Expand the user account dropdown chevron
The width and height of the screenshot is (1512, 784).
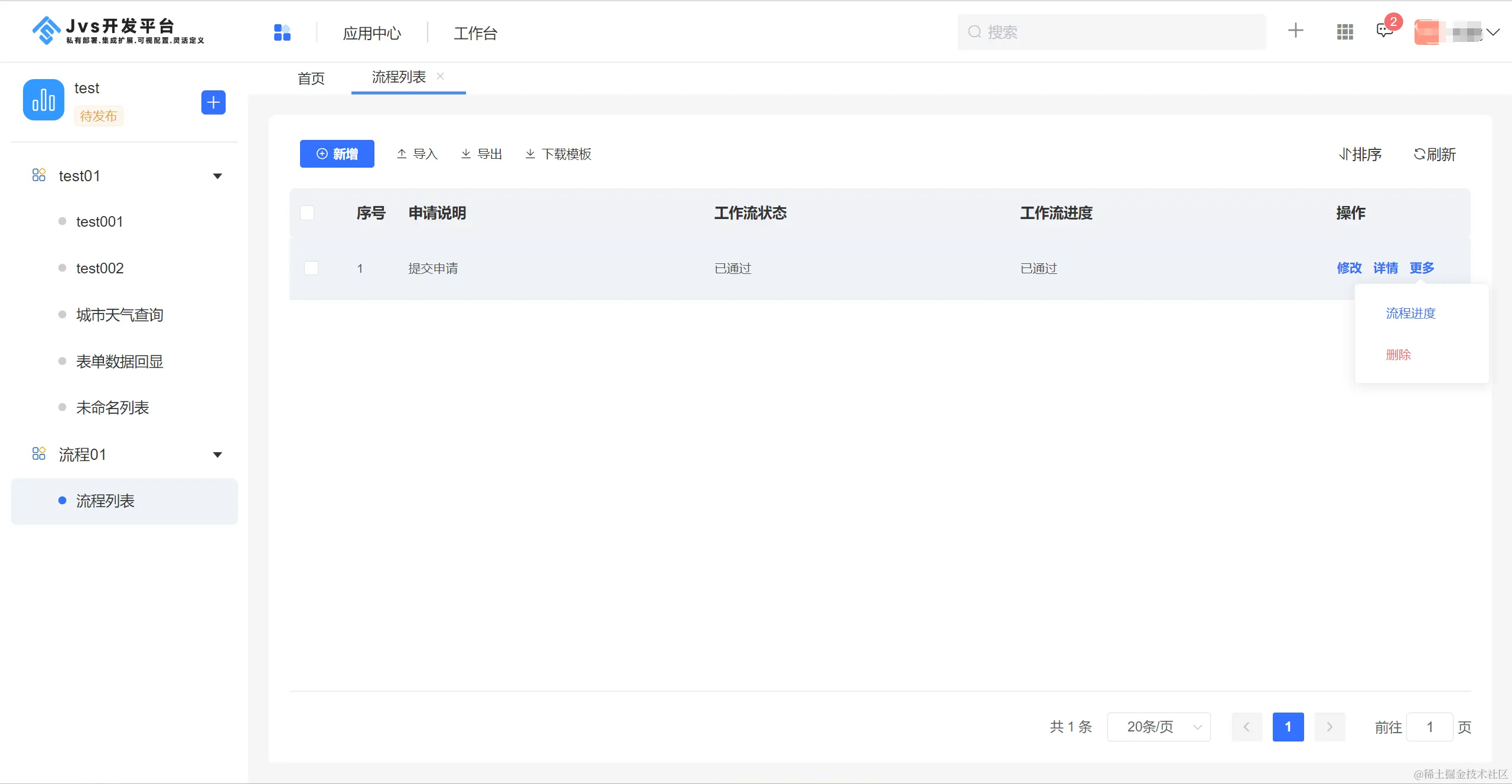pyautogui.click(x=1493, y=32)
